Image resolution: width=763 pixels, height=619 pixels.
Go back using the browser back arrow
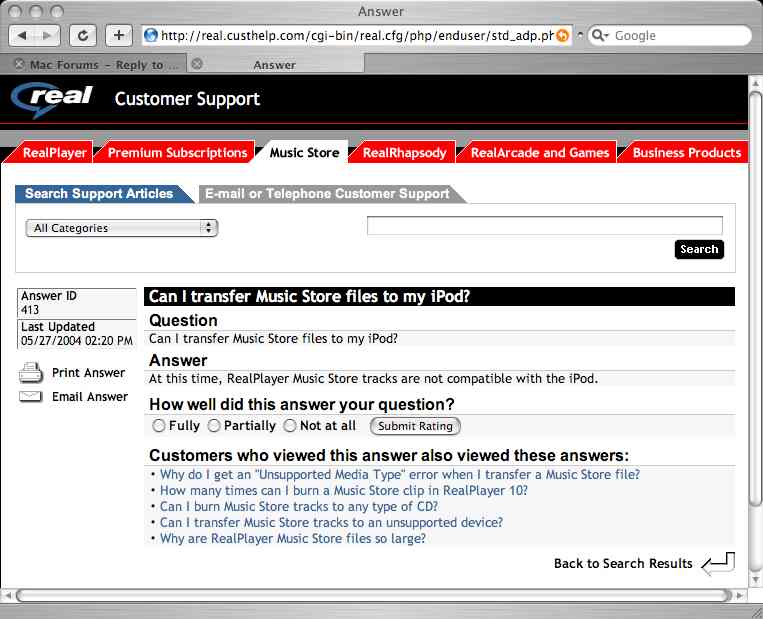pyautogui.click(x=22, y=36)
